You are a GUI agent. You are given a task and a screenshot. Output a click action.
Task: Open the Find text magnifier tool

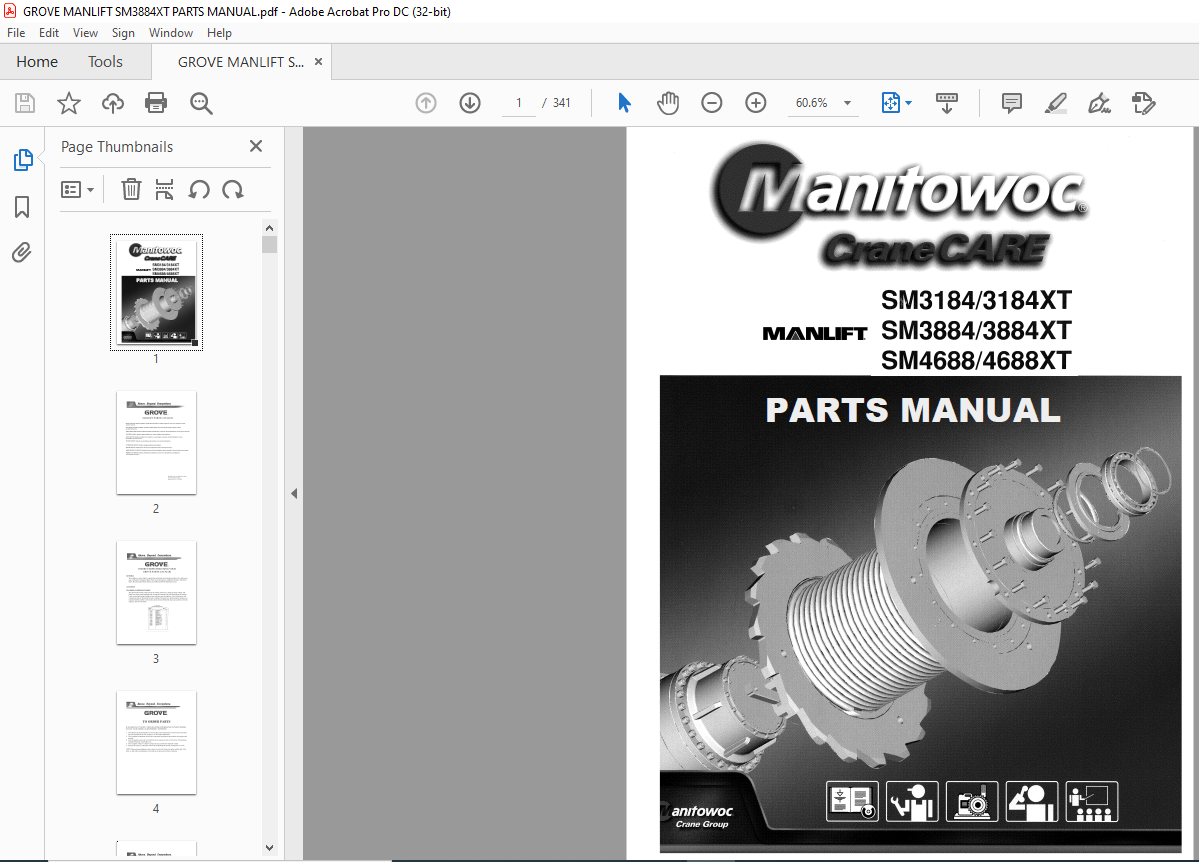pyautogui.click(x=201, y=102)
